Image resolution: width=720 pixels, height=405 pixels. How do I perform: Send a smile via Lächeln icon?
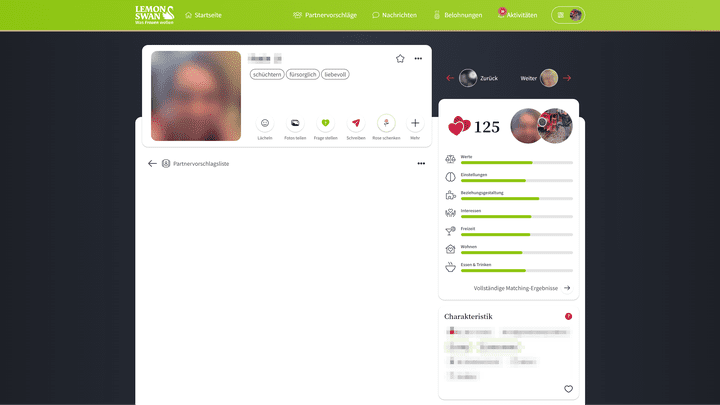(265, 123)
